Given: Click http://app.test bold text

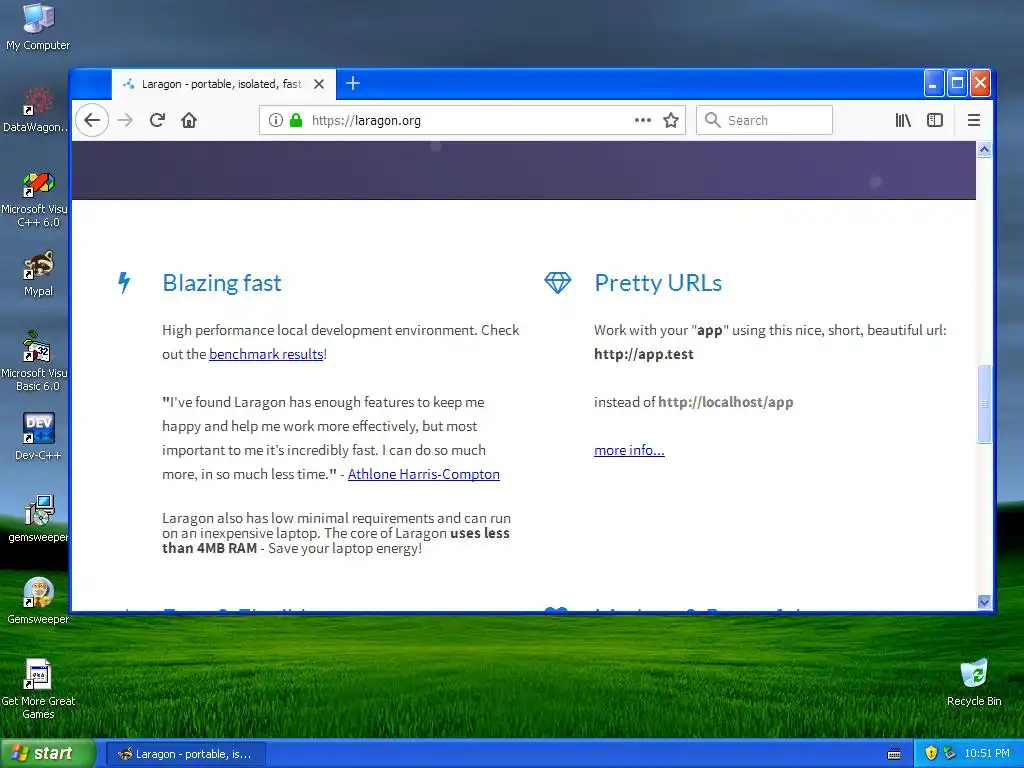Looking at the screenshot, I should 643,354.
